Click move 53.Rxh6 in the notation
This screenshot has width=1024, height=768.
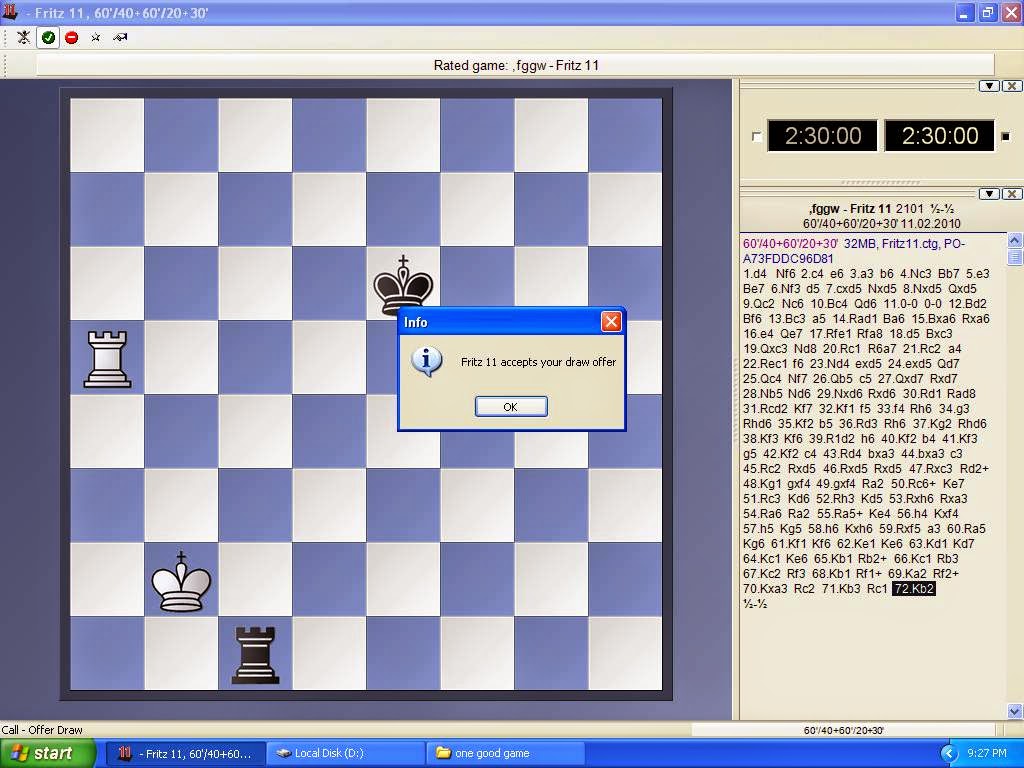[x=912, y=499]
